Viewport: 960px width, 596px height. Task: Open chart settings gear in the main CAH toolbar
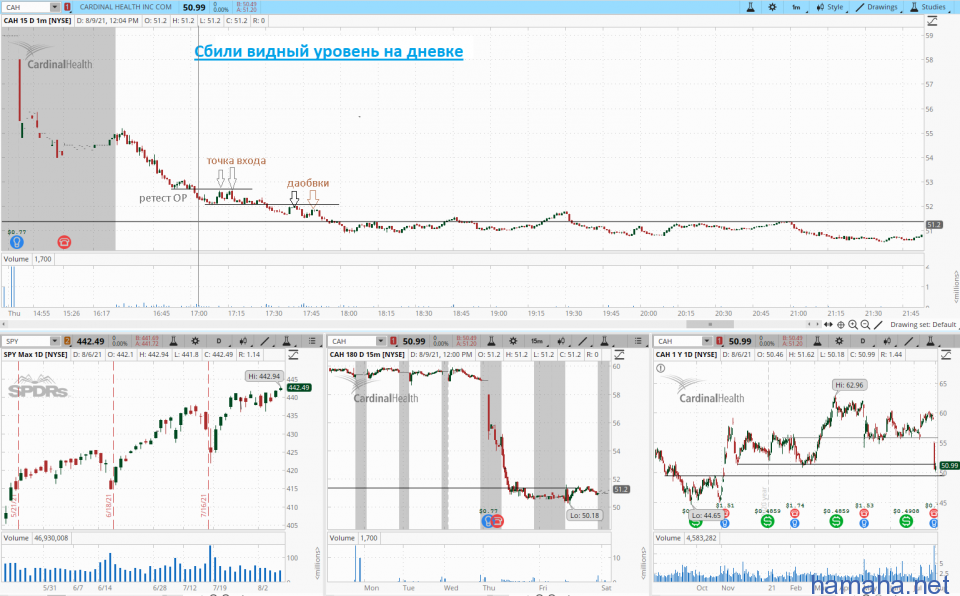772,7
